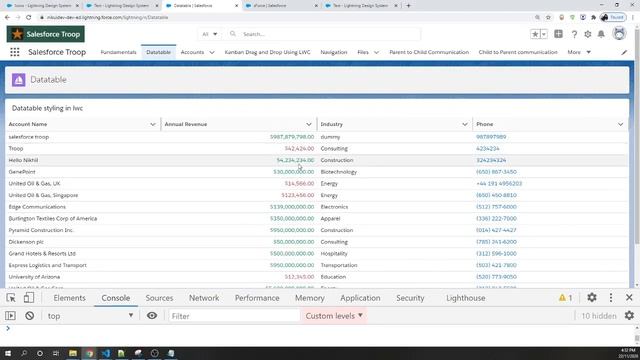Click the GenePoint phone link

(x=496, y=172)
